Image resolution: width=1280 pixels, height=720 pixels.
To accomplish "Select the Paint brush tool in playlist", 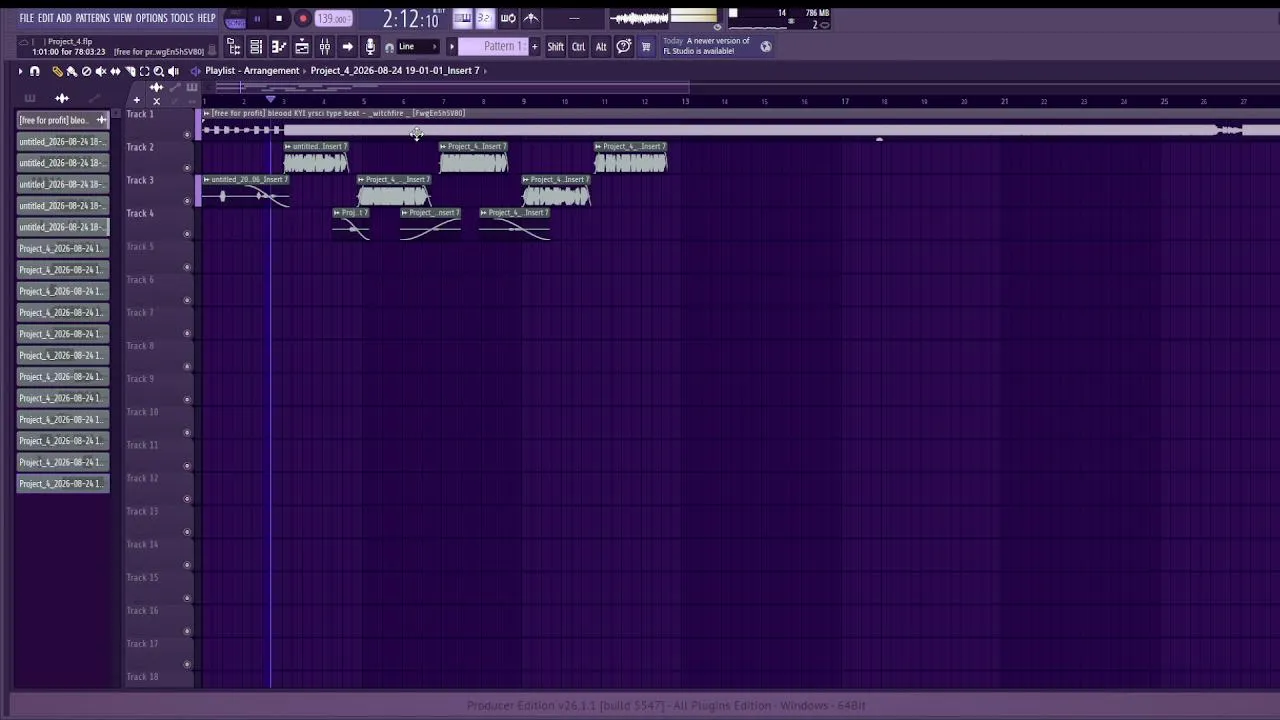I will pyautogui.click(x=71, y=71).
